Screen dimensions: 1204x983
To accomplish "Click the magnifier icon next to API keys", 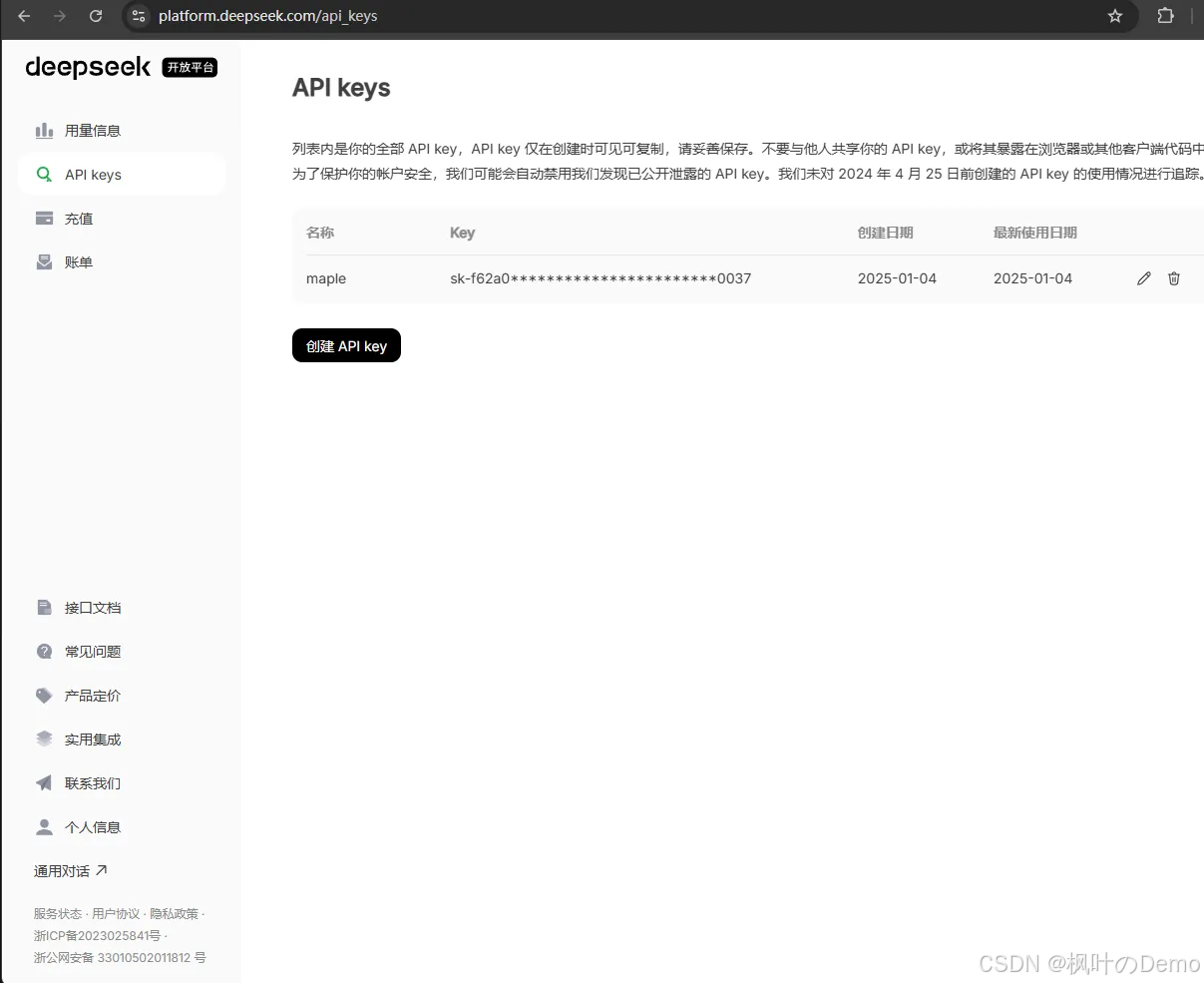I will (x=44, y=174).
